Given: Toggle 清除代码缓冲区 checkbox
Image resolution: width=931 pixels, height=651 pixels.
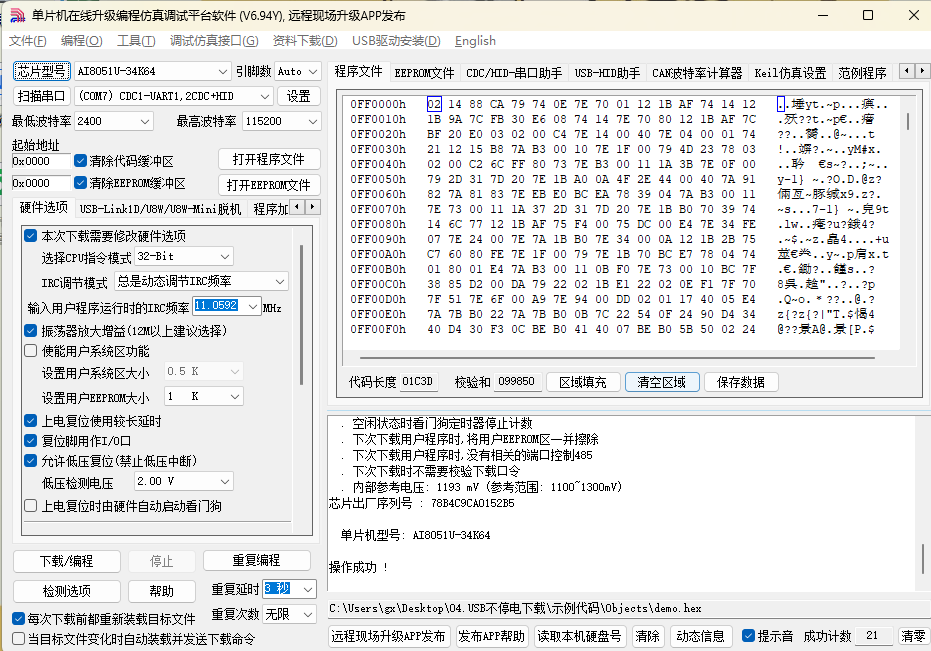Looking at the screenshot, I should coord(81,161).
